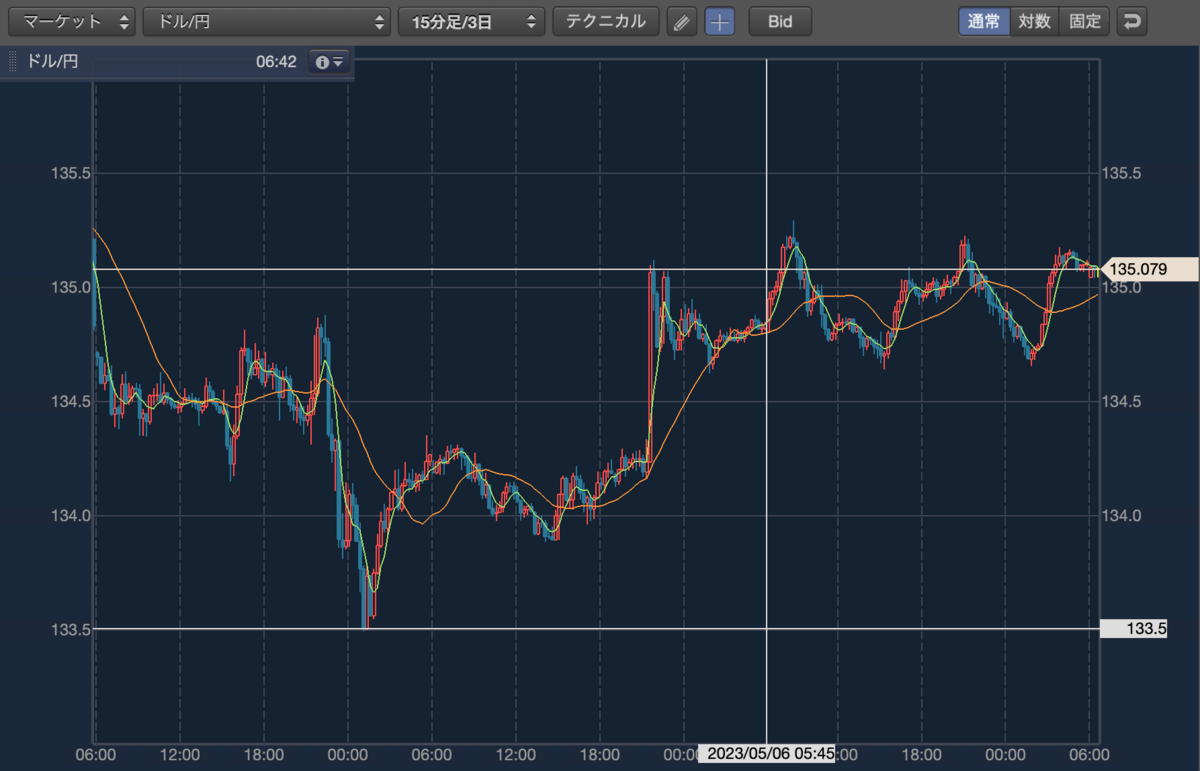Select the pencil drawing tool icon
The image size is (1200, 771).
682,21
